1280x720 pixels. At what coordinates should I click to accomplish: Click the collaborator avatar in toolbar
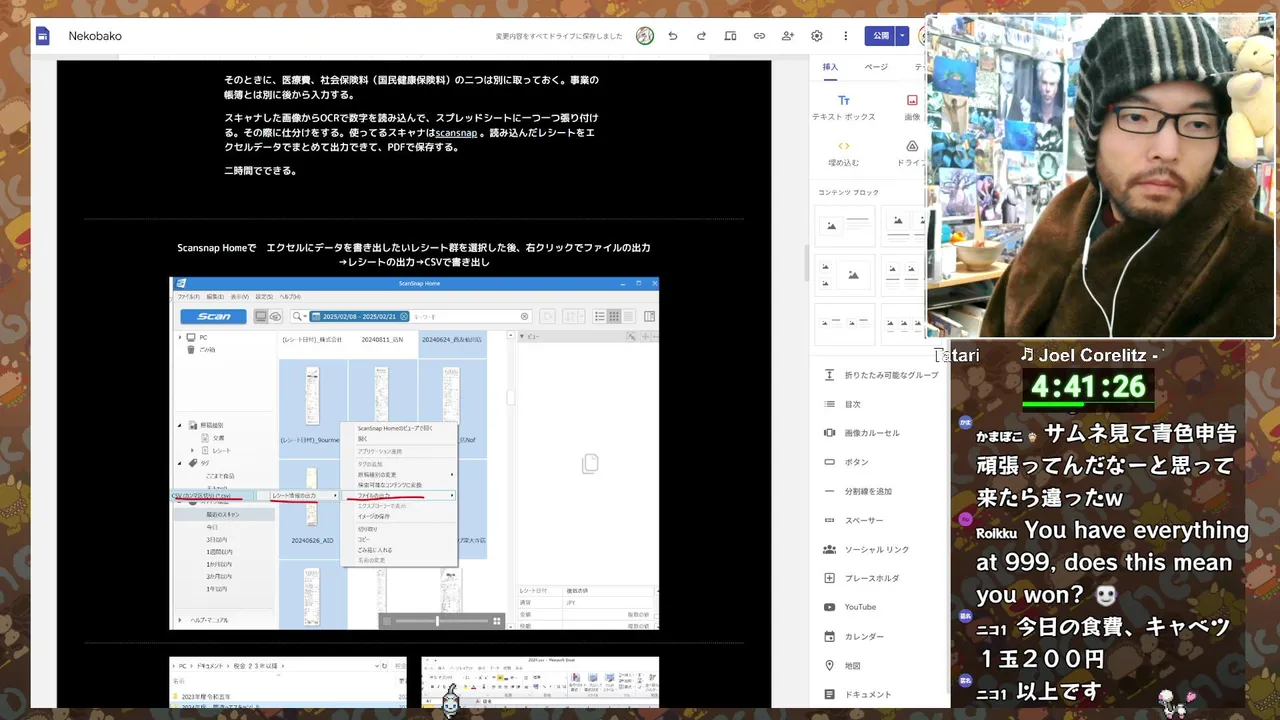click(645, 36)
